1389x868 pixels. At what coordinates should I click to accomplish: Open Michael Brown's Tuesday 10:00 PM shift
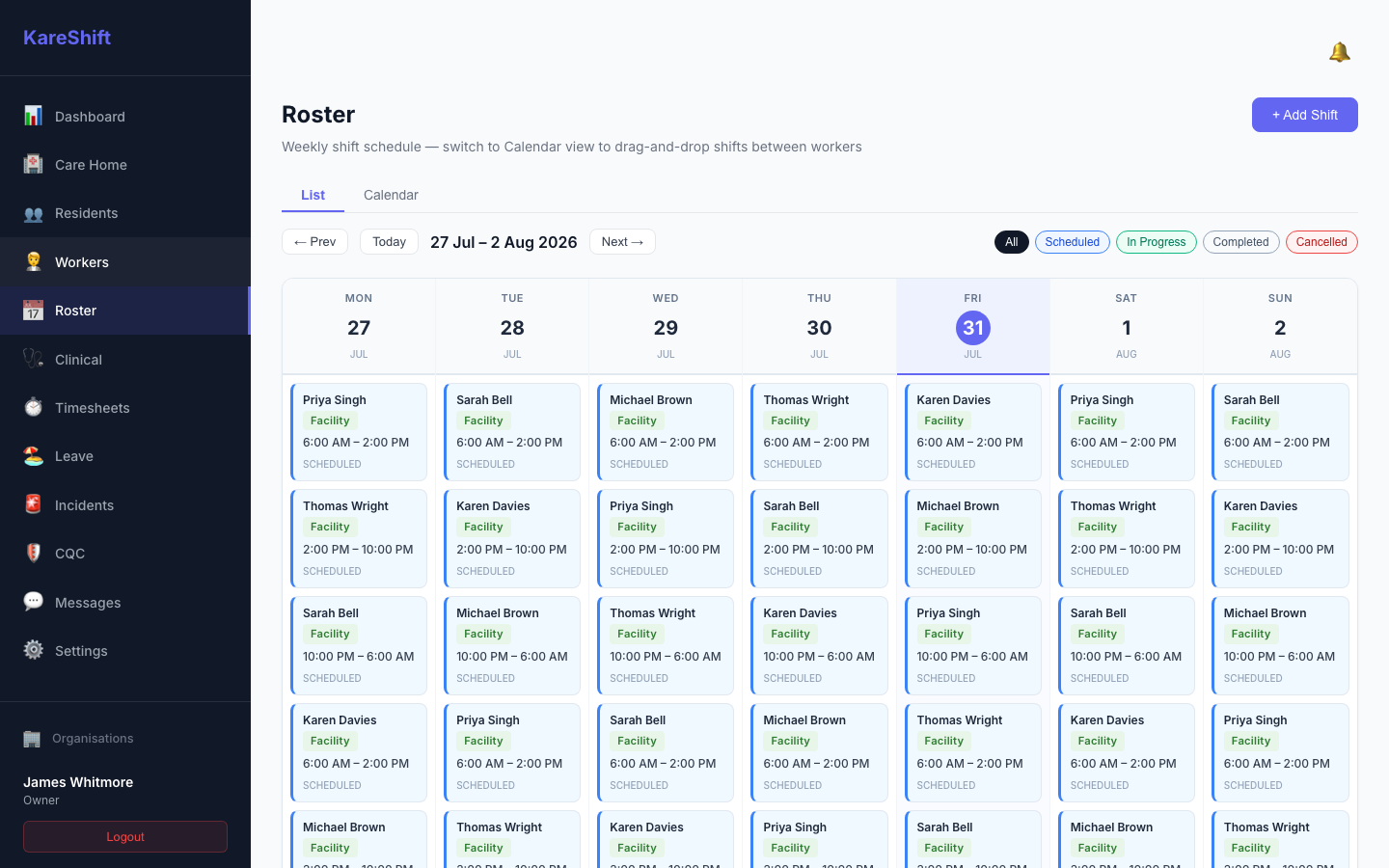[x=512, y=645]
